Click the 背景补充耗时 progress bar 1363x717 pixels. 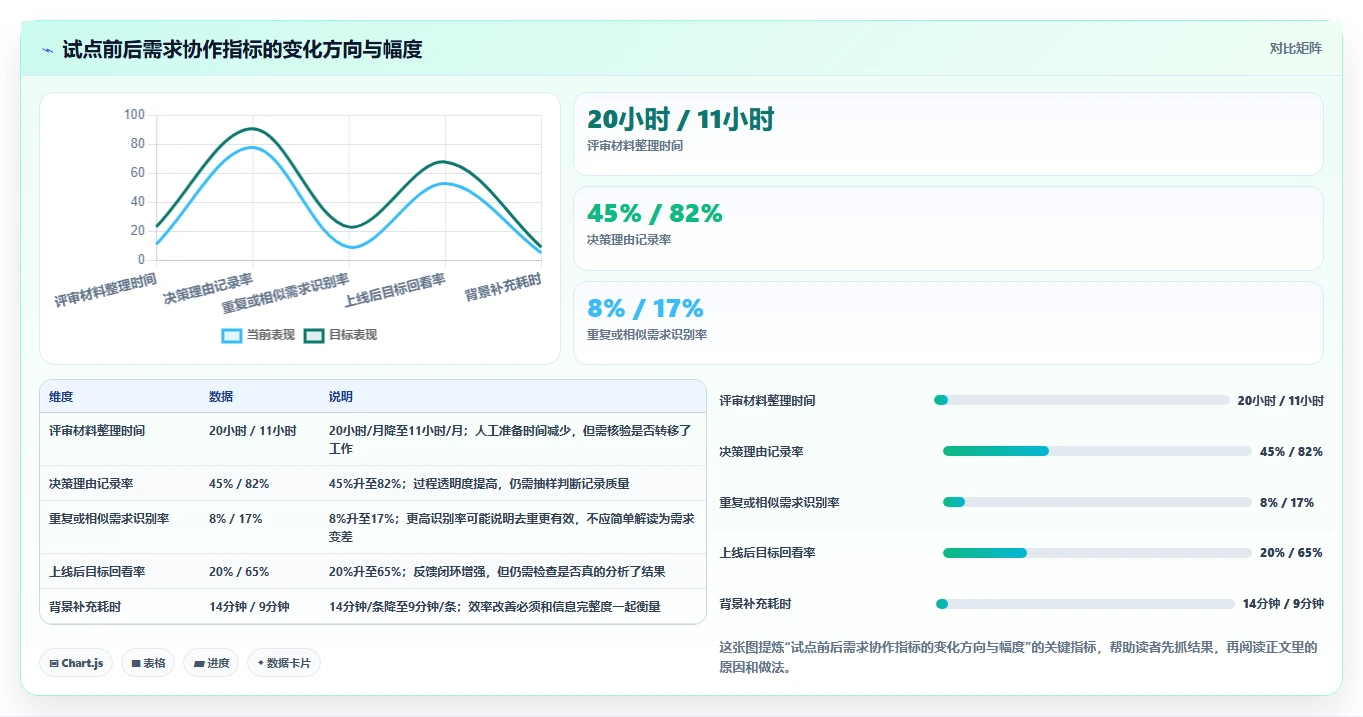tap(1085, 604)
